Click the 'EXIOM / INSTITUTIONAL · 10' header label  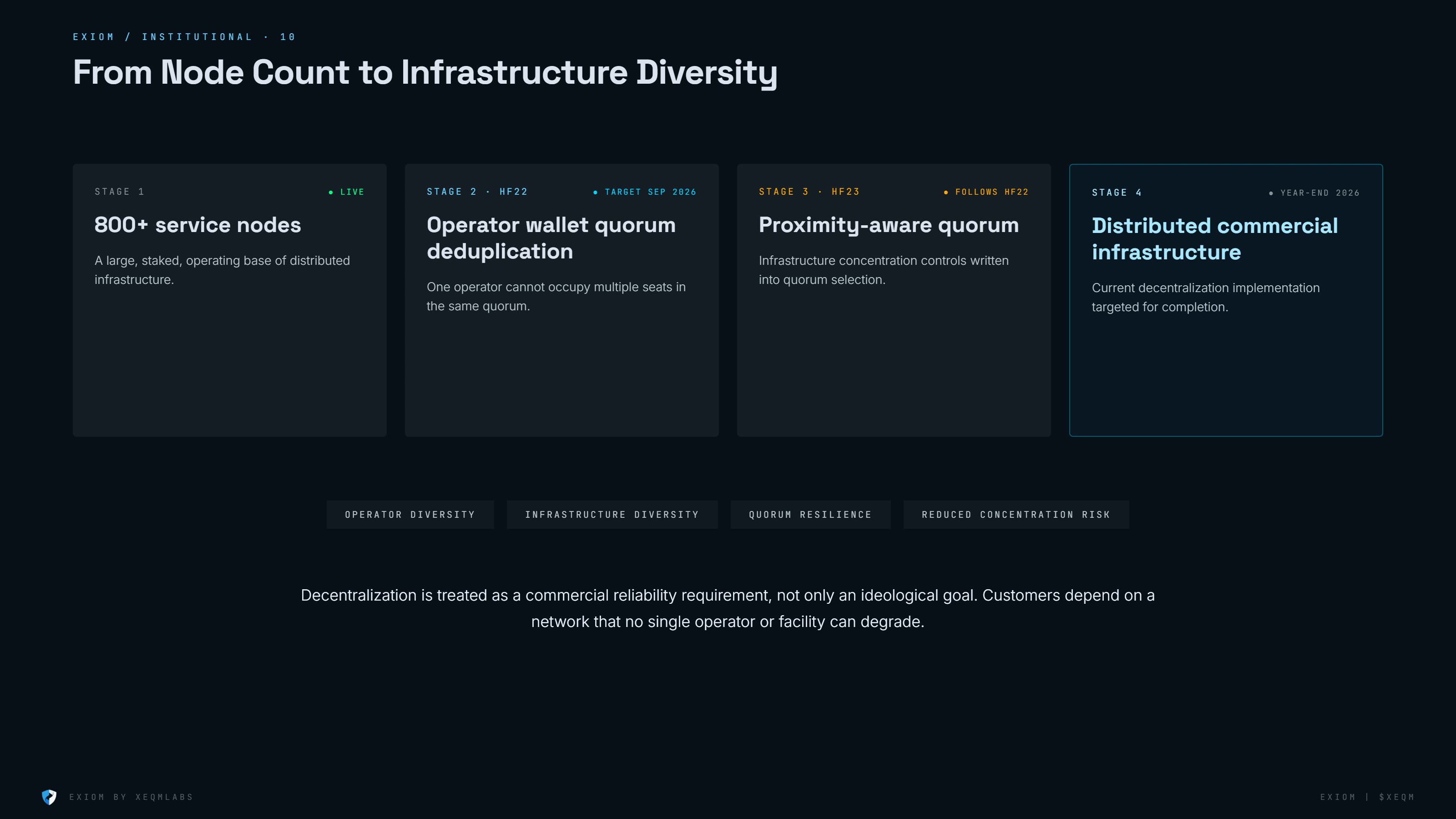[184, 37]
